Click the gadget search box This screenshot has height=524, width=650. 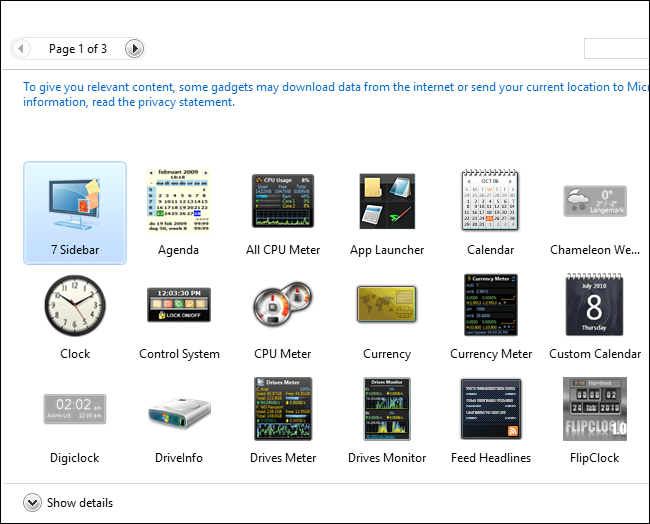point(618,48)
